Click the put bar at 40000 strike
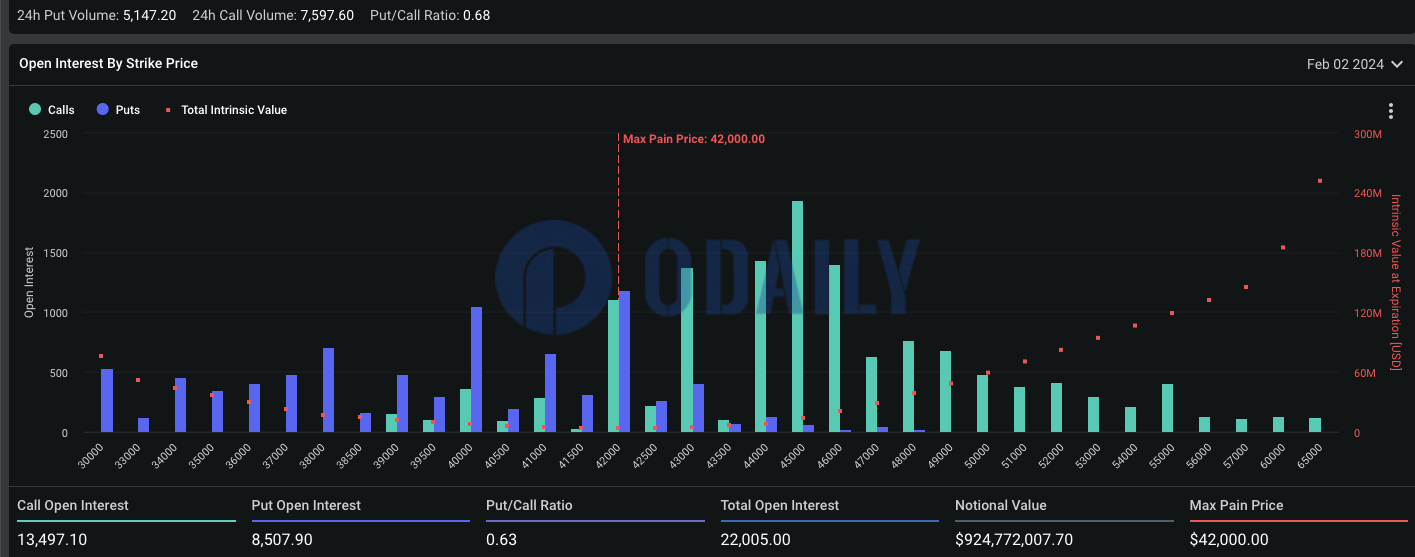The height and width of the screenshot is (557, 1415). click(476, 369)
